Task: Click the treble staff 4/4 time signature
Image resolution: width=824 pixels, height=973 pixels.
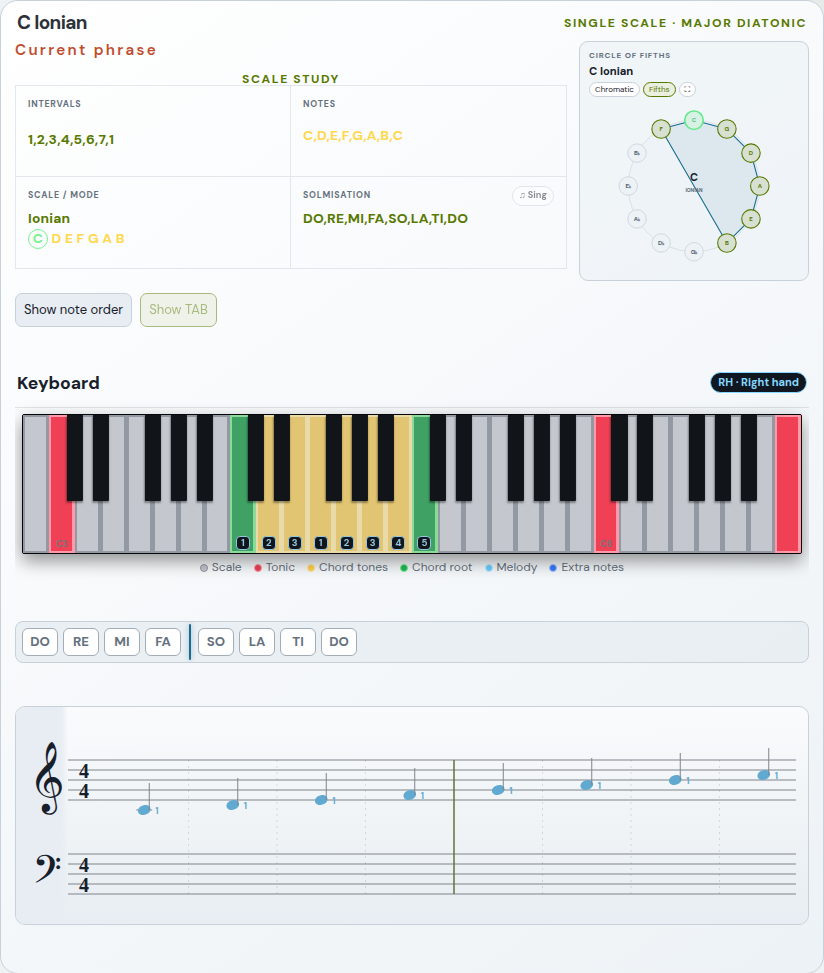Action: tap(84, 781)
